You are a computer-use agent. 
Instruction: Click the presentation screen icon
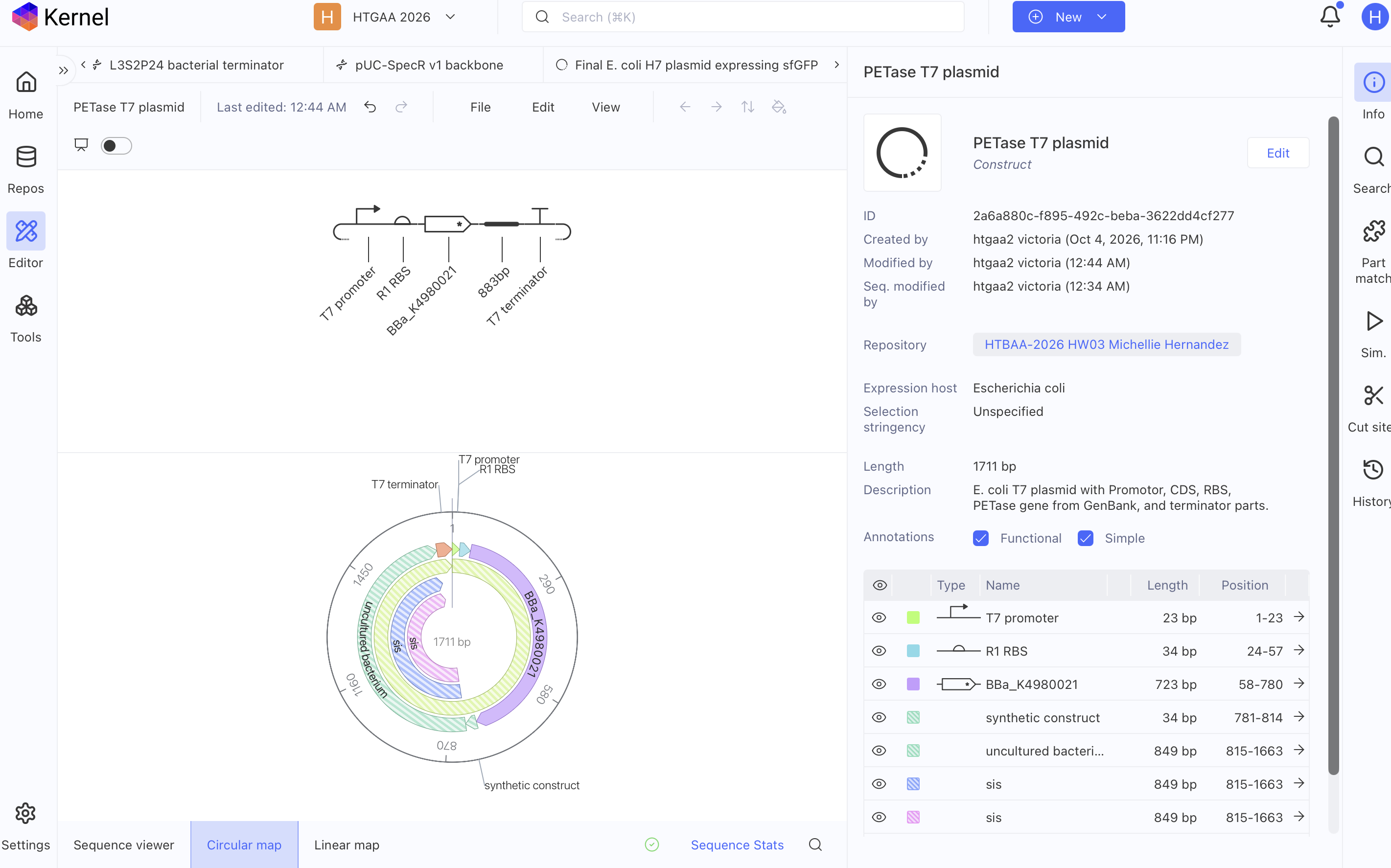(81, 145)
